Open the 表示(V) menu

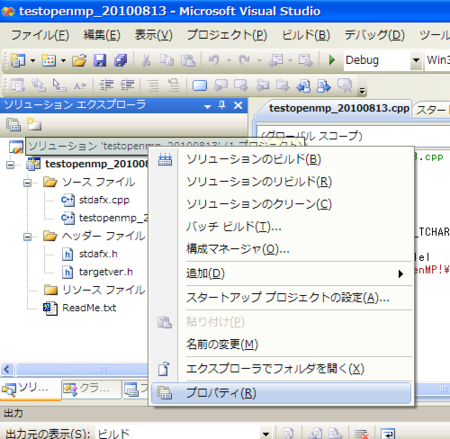[154, 35]
